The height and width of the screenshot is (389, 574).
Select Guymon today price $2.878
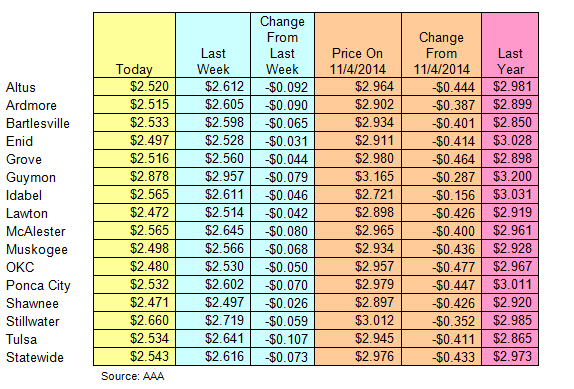tap(149, 176)
